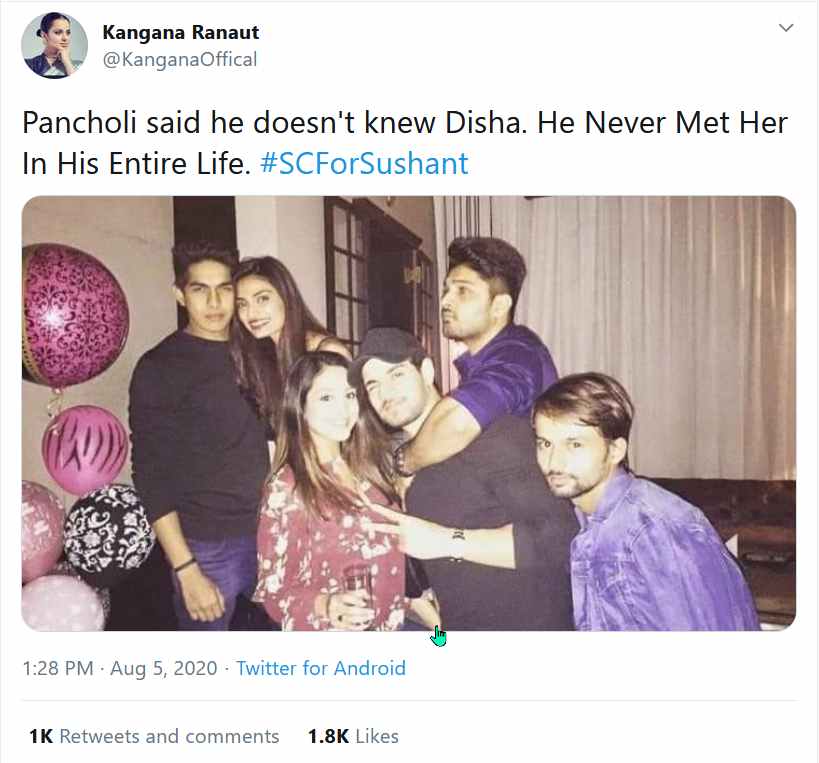Click the @KanganaOffical handle
Image resolution: width=819 pixels, height=763 pixels.
(x=180, y=59)
